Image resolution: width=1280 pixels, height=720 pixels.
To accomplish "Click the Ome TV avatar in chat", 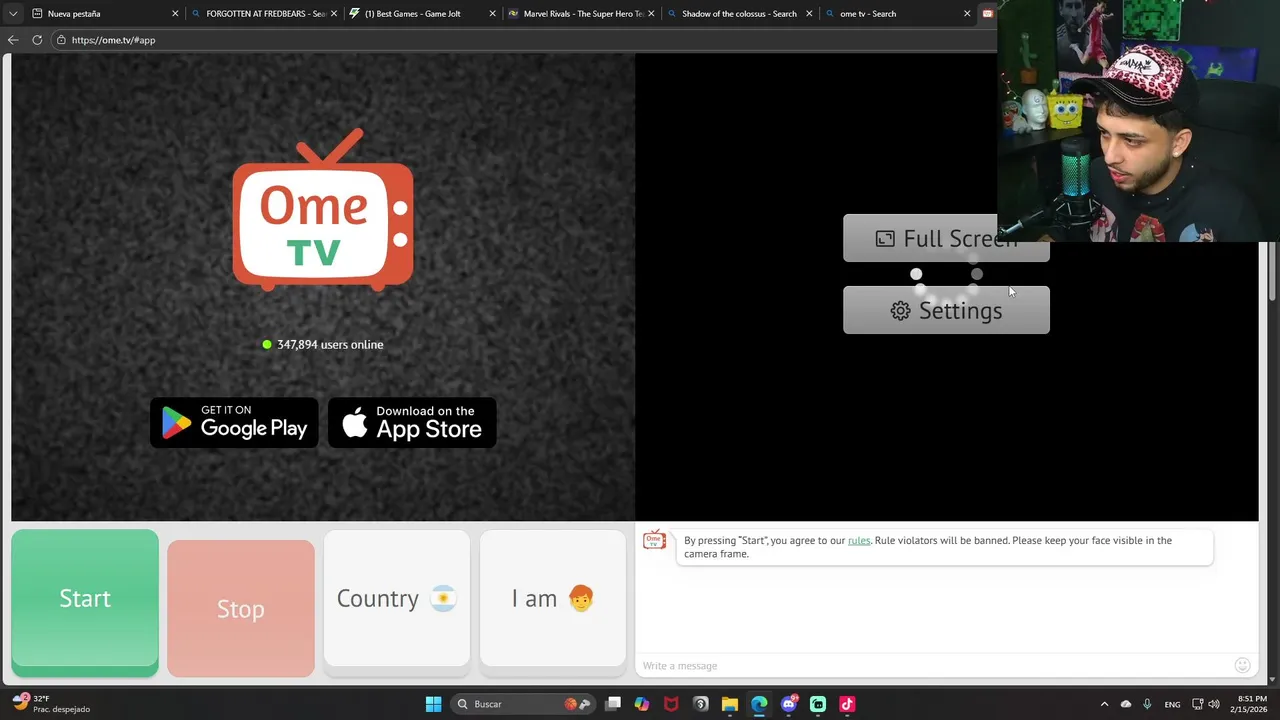I will pyautogui.click(x=654, y=540).
